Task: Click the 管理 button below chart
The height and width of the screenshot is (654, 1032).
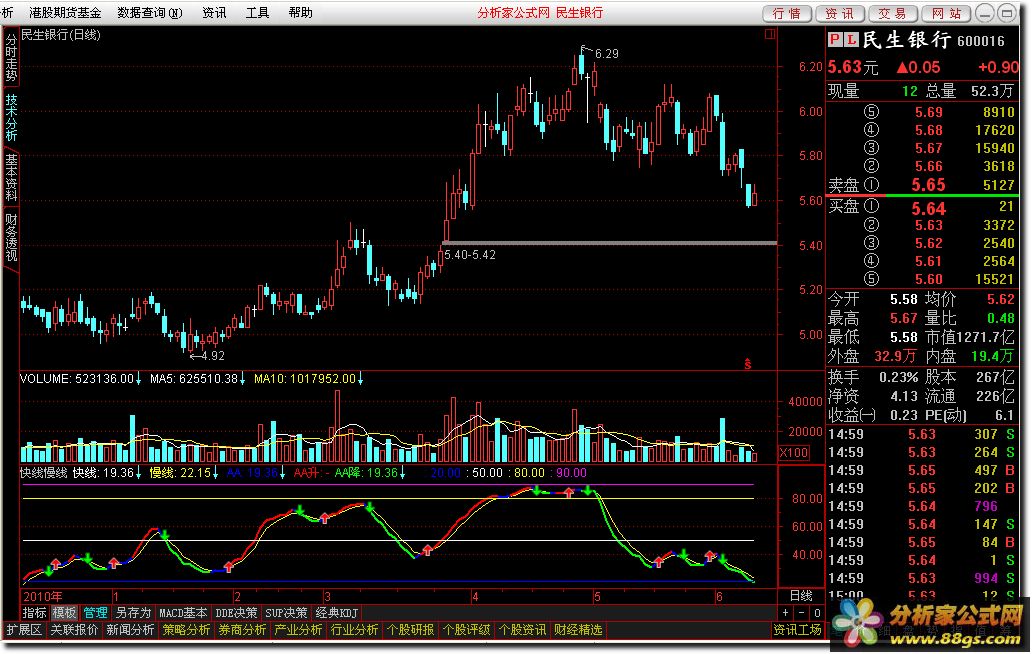Action: 95,613
